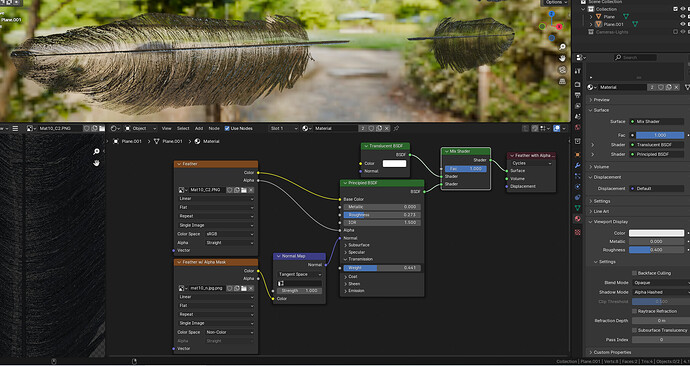690x366 pixels.
Task: Toggle the Use Nodes checkbox
Action: click(x=227, y=128)
